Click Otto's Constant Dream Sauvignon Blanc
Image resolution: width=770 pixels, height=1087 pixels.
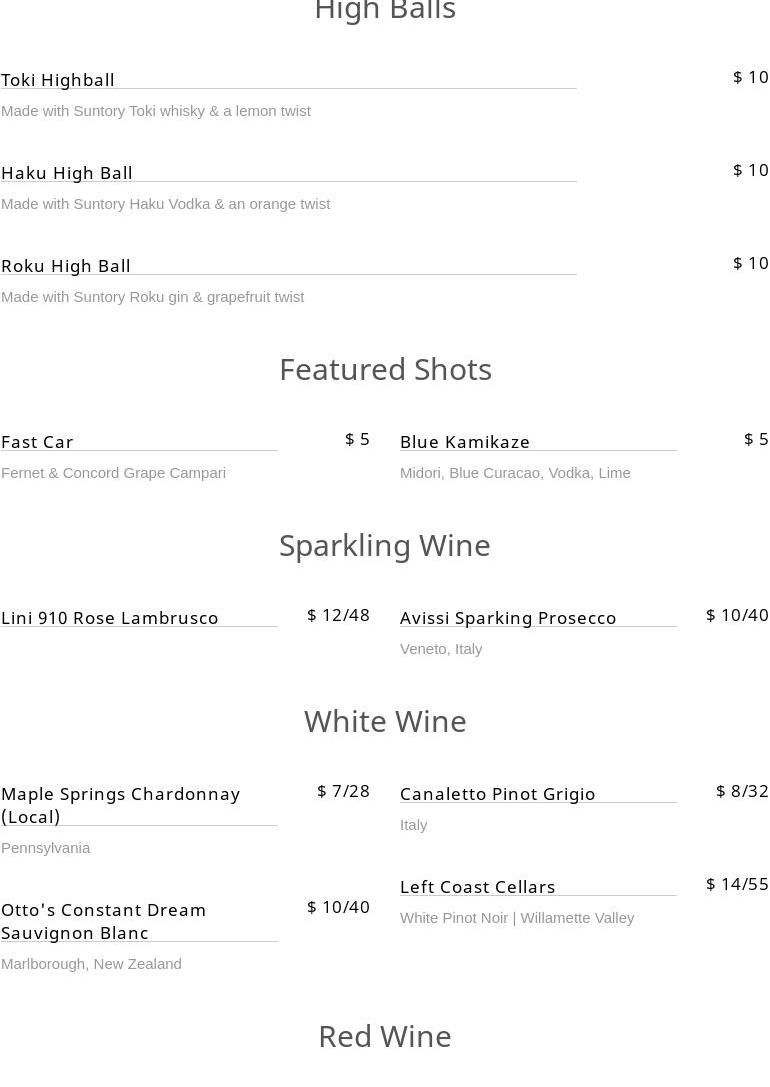[104, 921]
